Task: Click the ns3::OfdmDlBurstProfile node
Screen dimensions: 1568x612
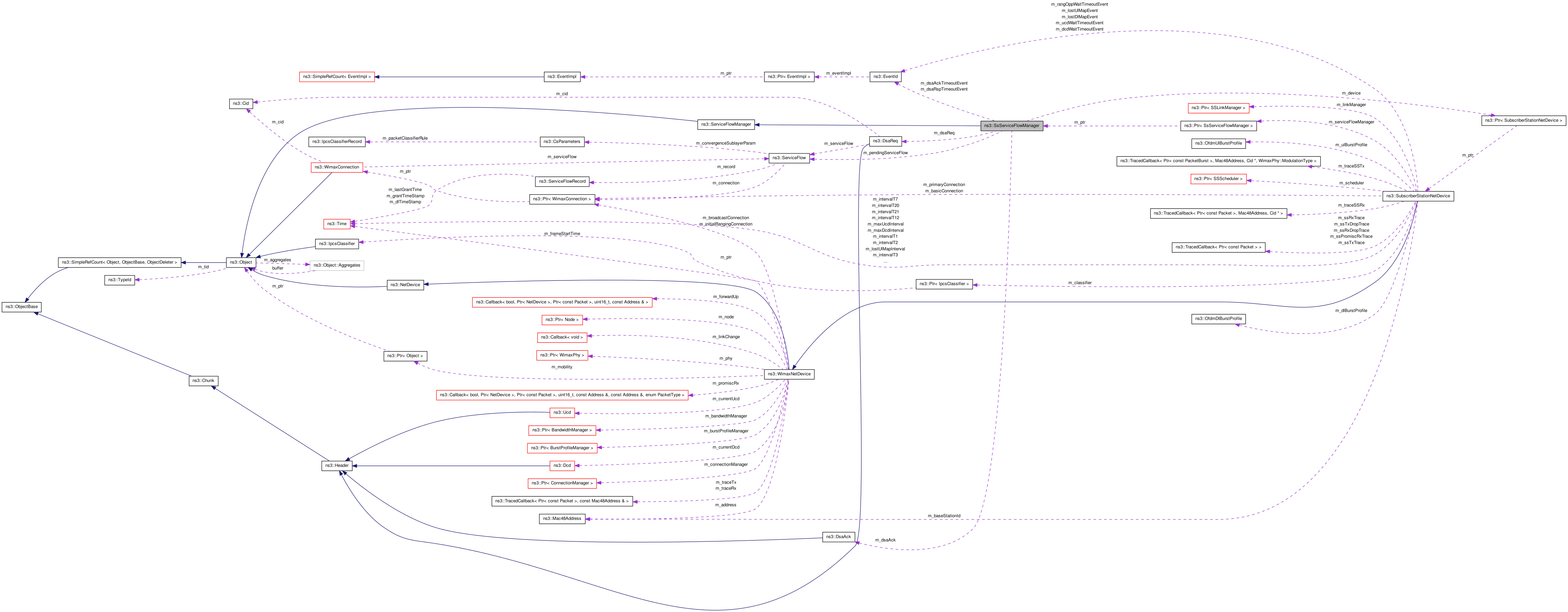Action: tap(1218, 319)
